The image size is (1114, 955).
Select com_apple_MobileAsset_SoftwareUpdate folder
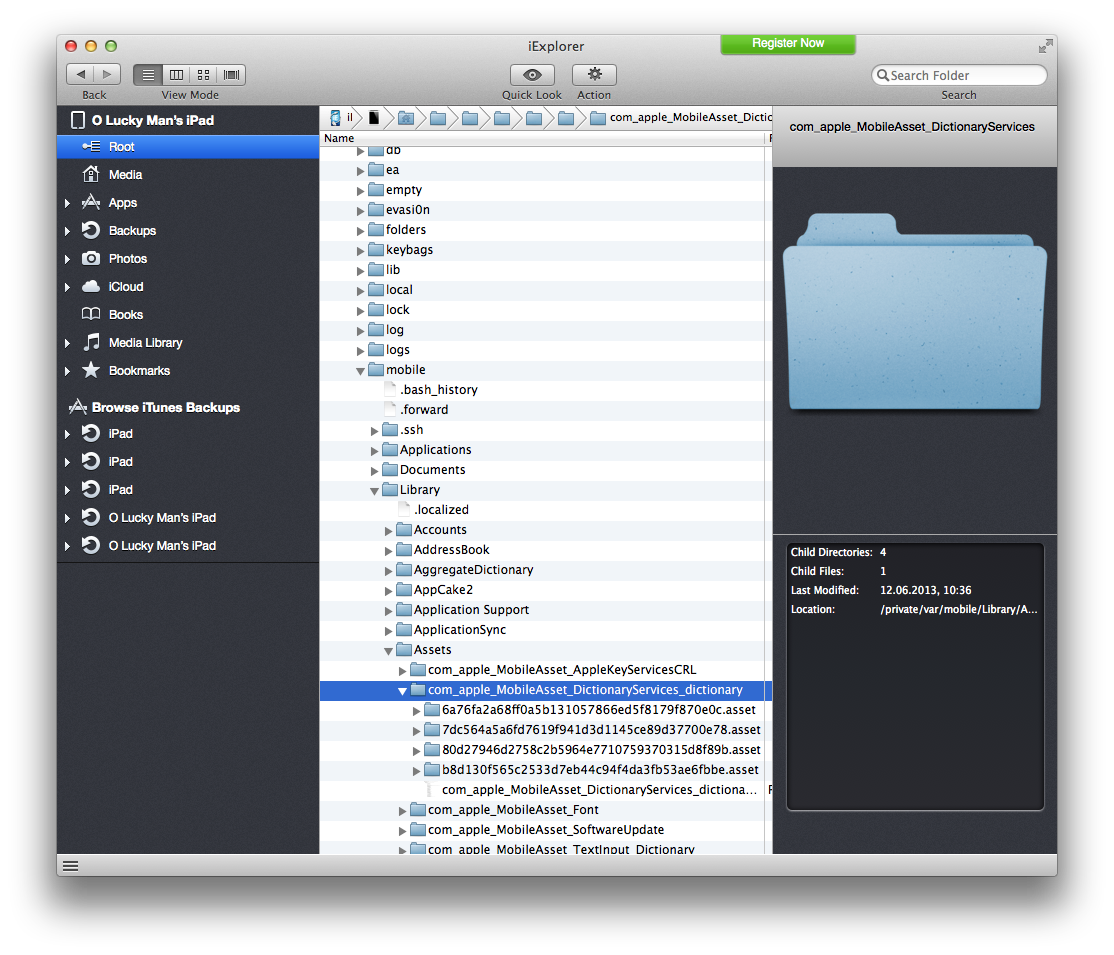546,829
